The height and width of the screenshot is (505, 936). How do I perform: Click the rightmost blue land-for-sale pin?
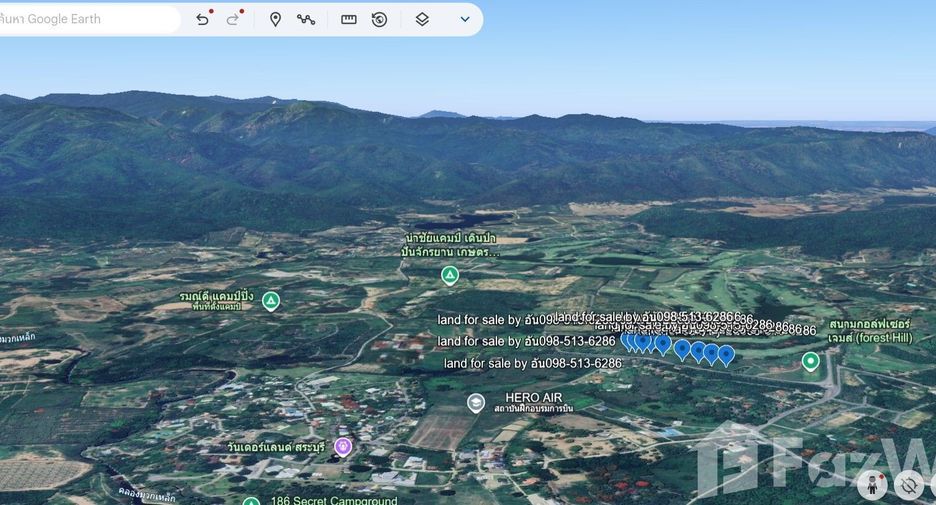[x=726, y=355]
